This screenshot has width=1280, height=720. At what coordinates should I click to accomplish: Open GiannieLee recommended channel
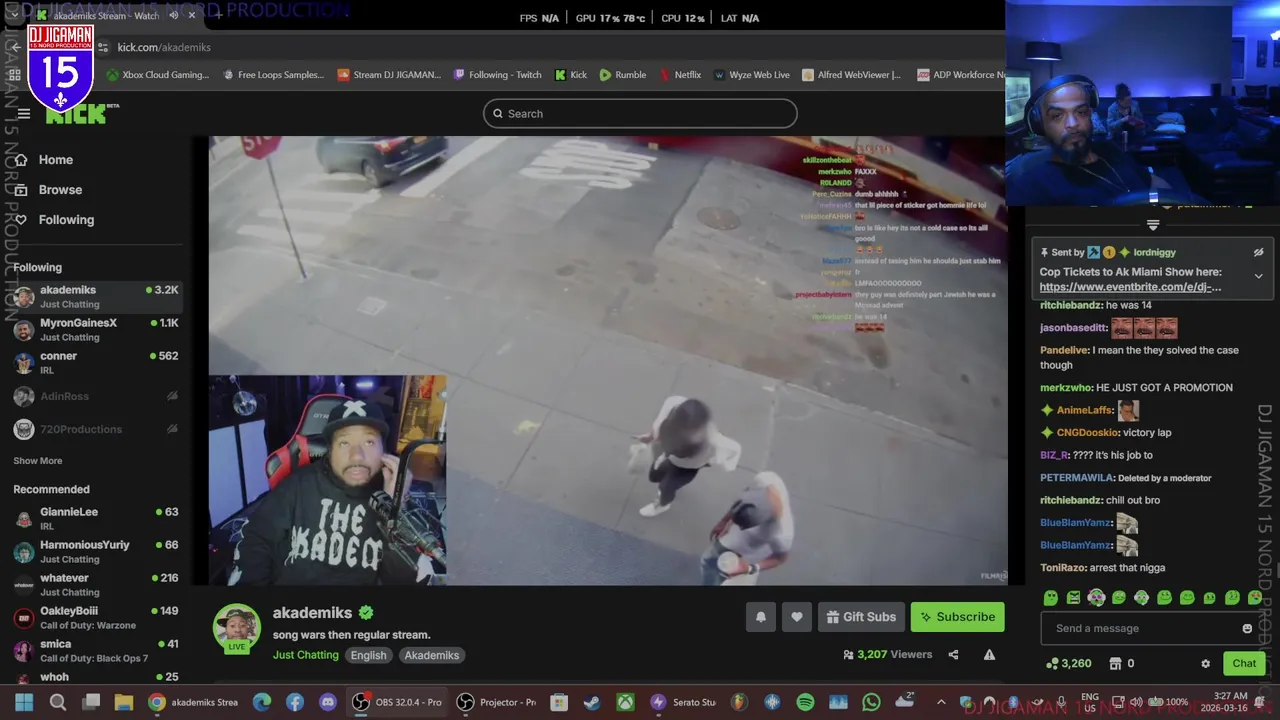pyautogui.click(x=96, y=518)
